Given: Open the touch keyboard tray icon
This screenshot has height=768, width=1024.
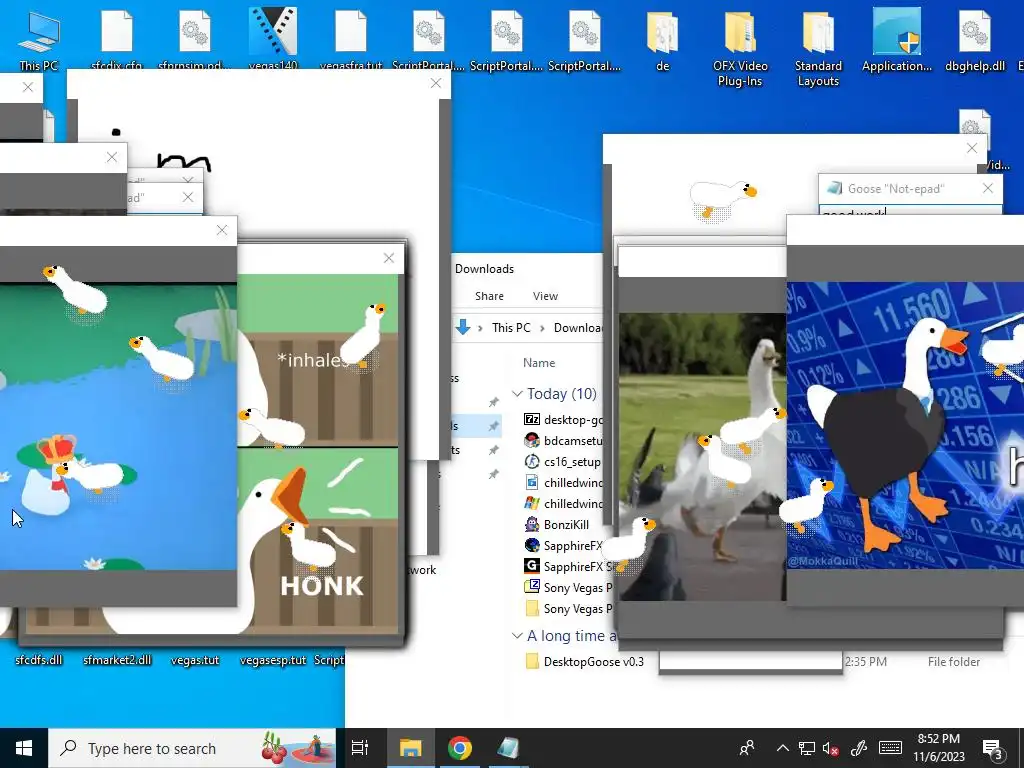Looking at the screenshot, I should point(890,748).
